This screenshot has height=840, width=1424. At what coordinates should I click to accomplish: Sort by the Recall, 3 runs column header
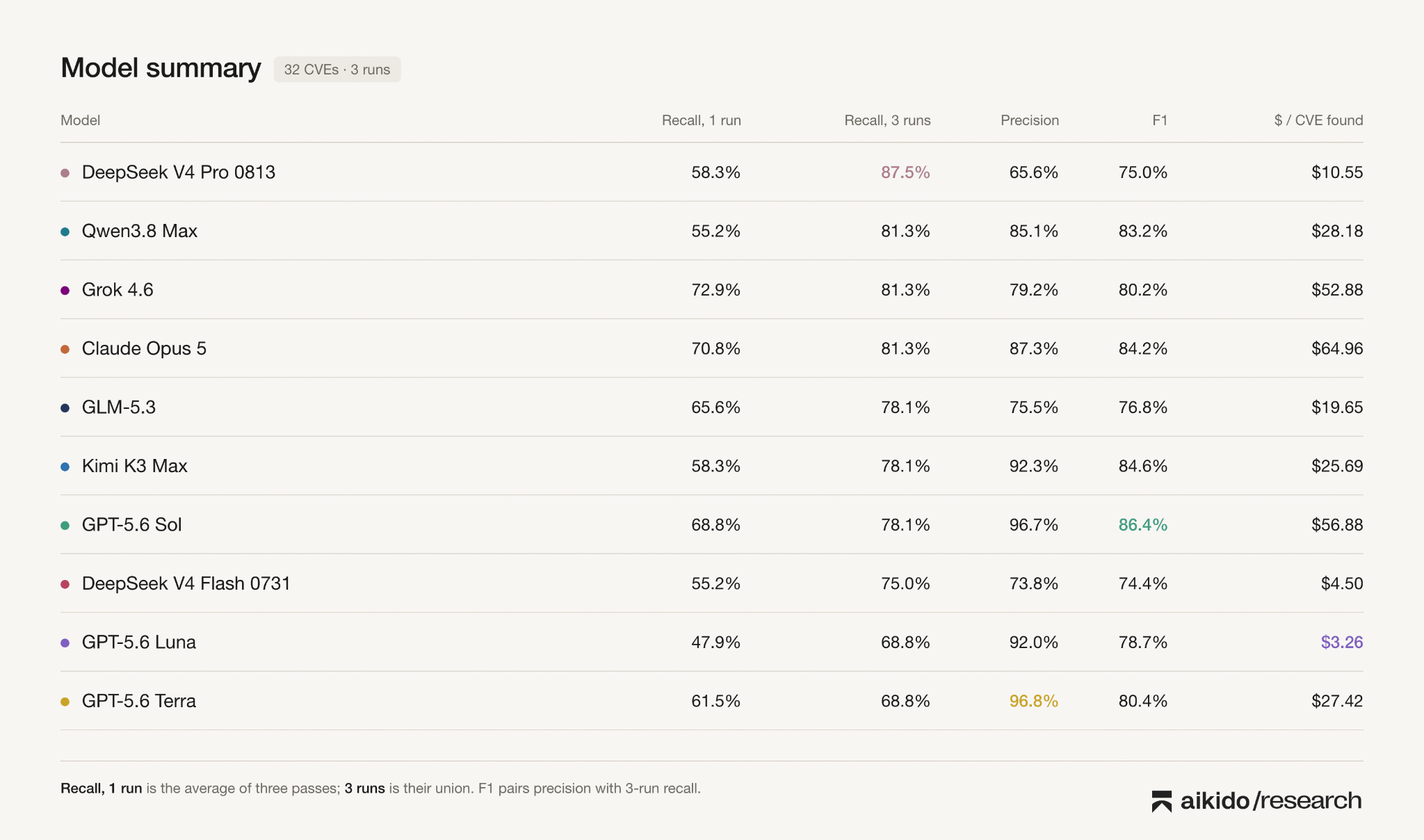(x=887, y=120)
